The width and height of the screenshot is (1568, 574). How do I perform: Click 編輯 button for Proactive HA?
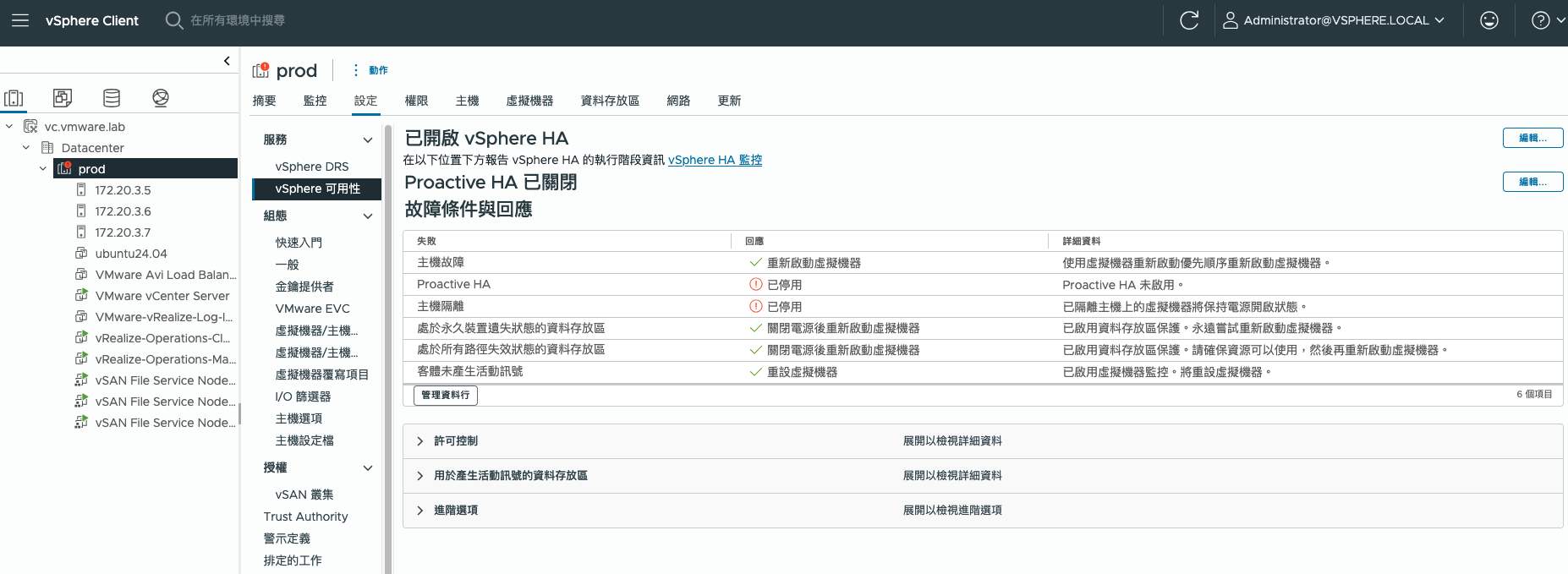(1532, 182)
